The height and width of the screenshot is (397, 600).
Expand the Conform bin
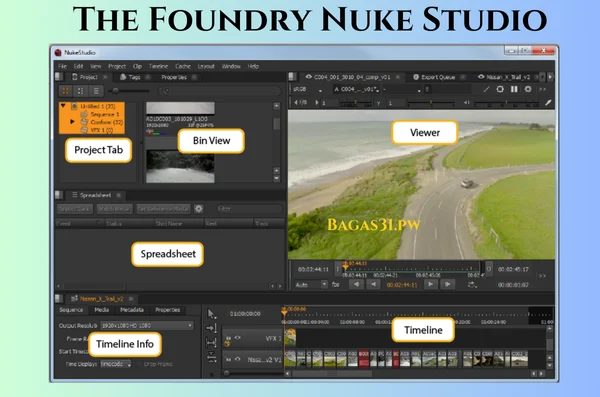[x=72, y=122]
